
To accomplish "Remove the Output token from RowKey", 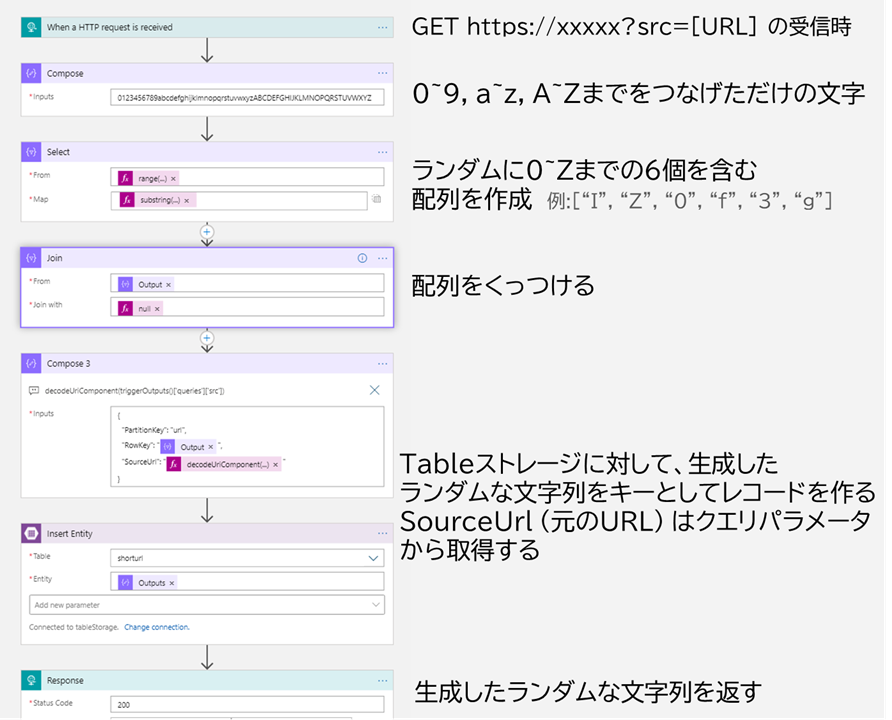I will 210,447.
